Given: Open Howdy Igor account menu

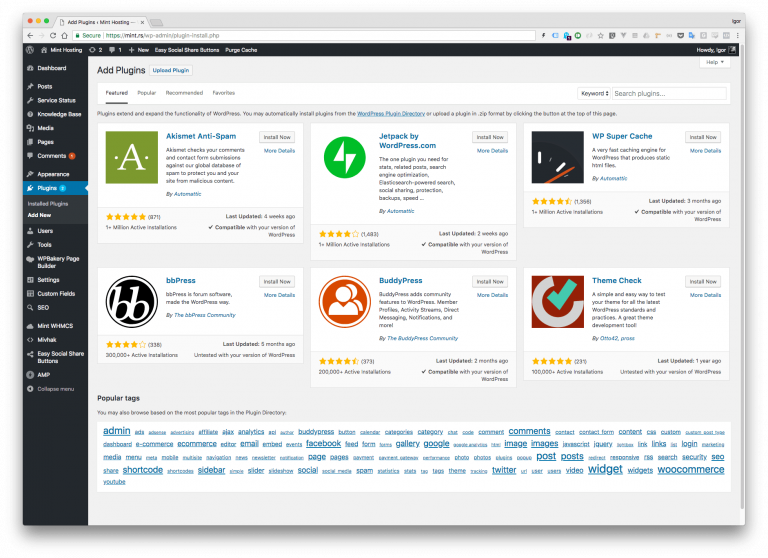Looking at the screenshot, I should [x=716, y=50].
